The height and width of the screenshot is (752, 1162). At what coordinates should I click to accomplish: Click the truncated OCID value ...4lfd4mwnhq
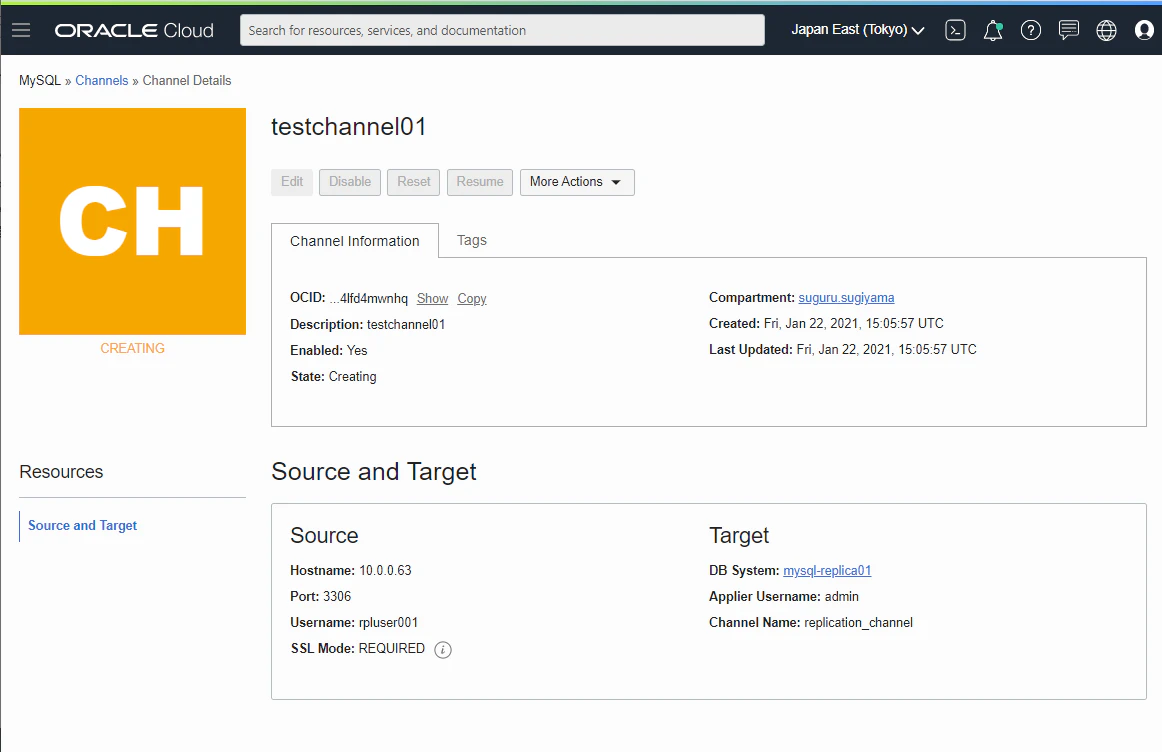369,299
